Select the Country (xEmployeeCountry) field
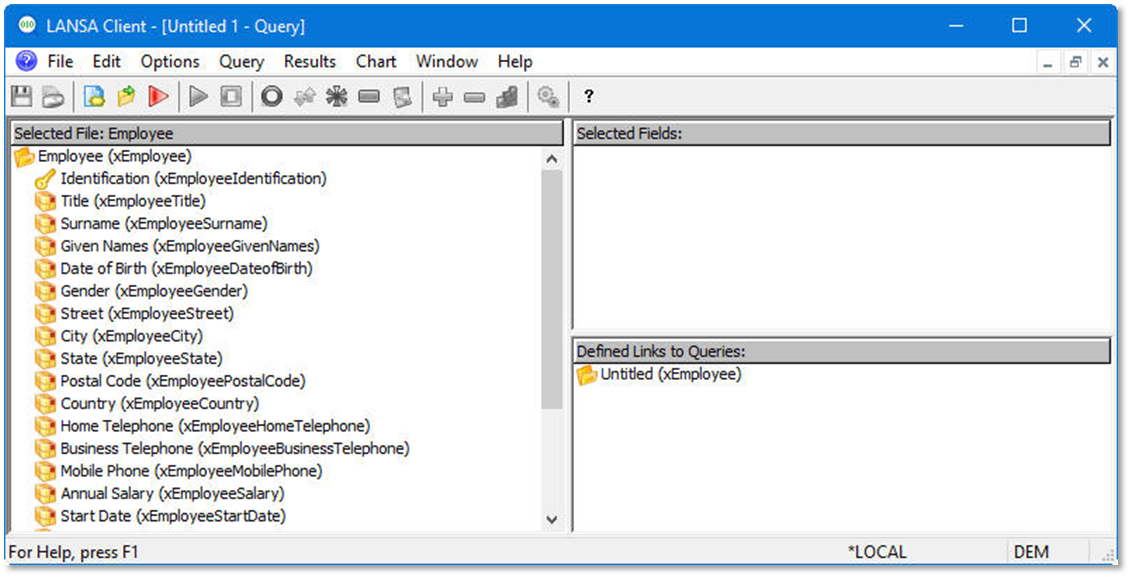 [x=159, y=404]
